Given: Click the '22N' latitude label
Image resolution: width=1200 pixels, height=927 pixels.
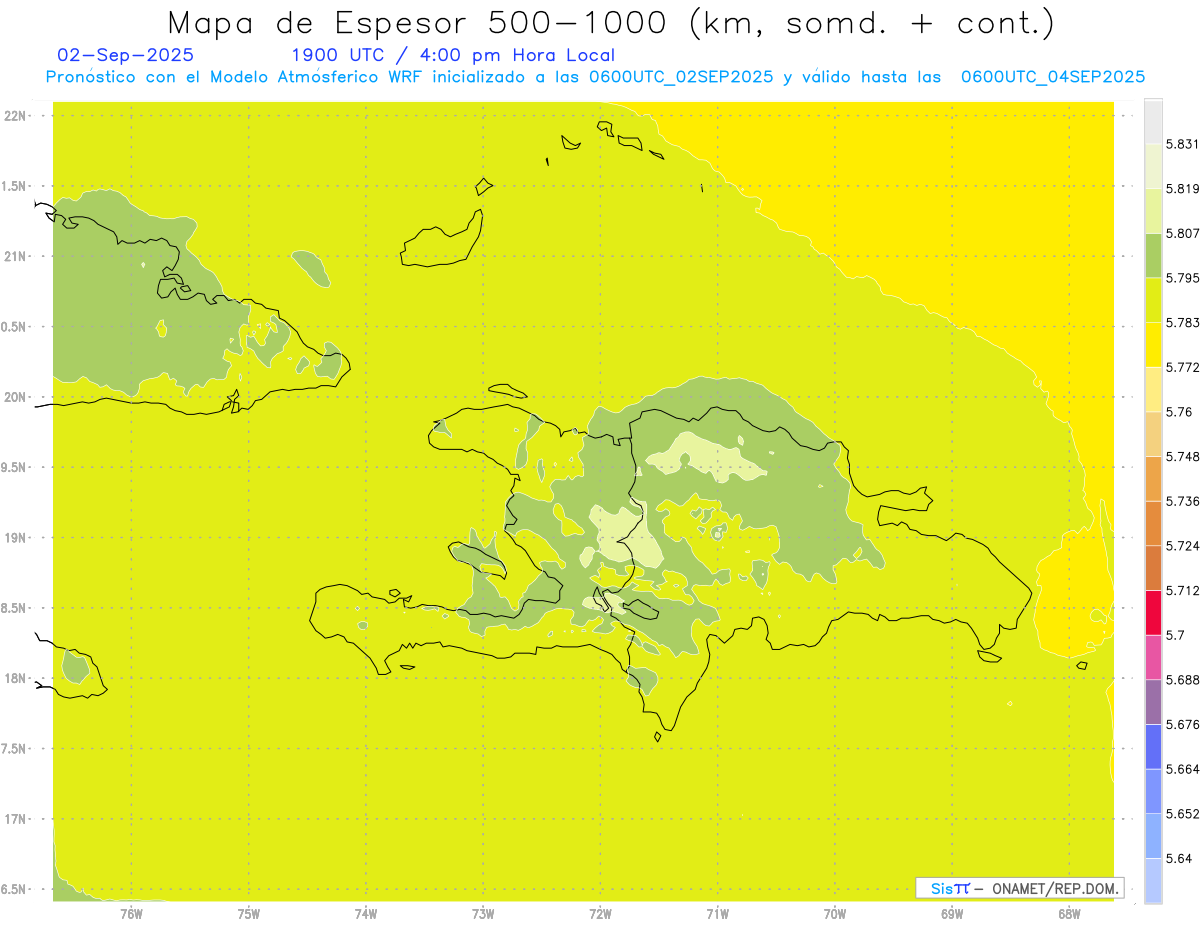Looking at the screenshot, I should (16, 116).
